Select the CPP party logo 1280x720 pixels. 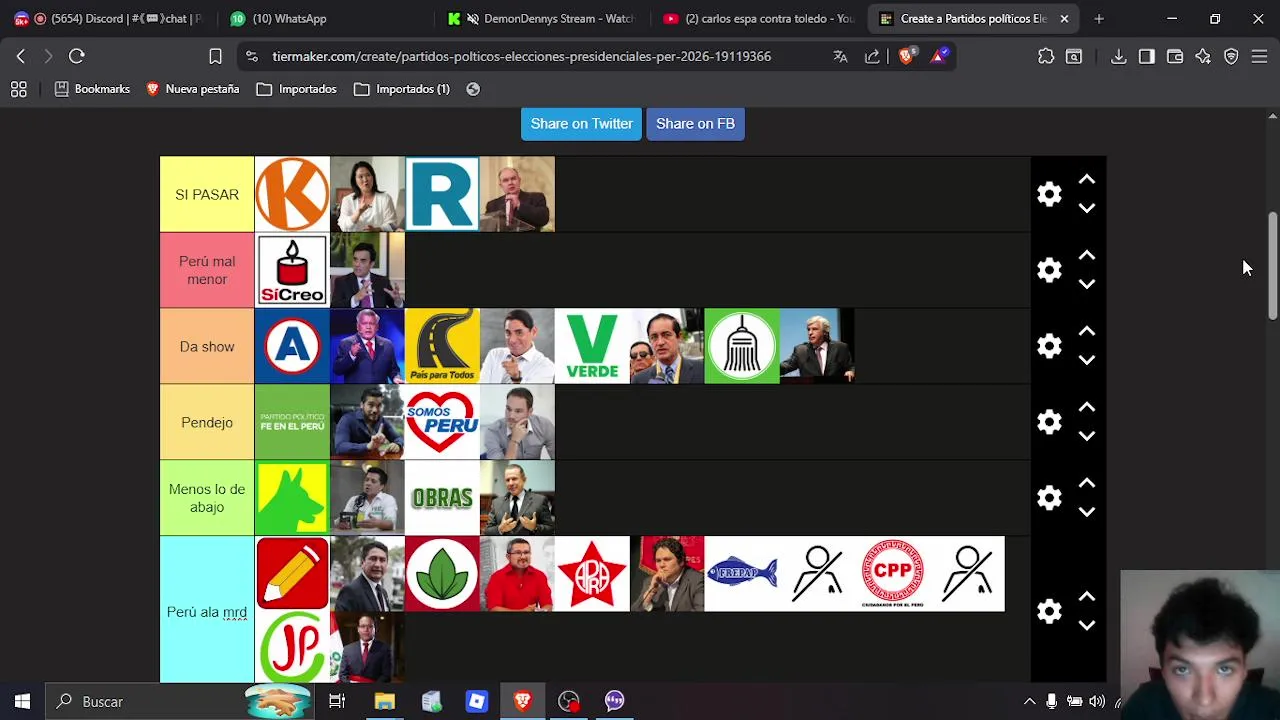892,574
